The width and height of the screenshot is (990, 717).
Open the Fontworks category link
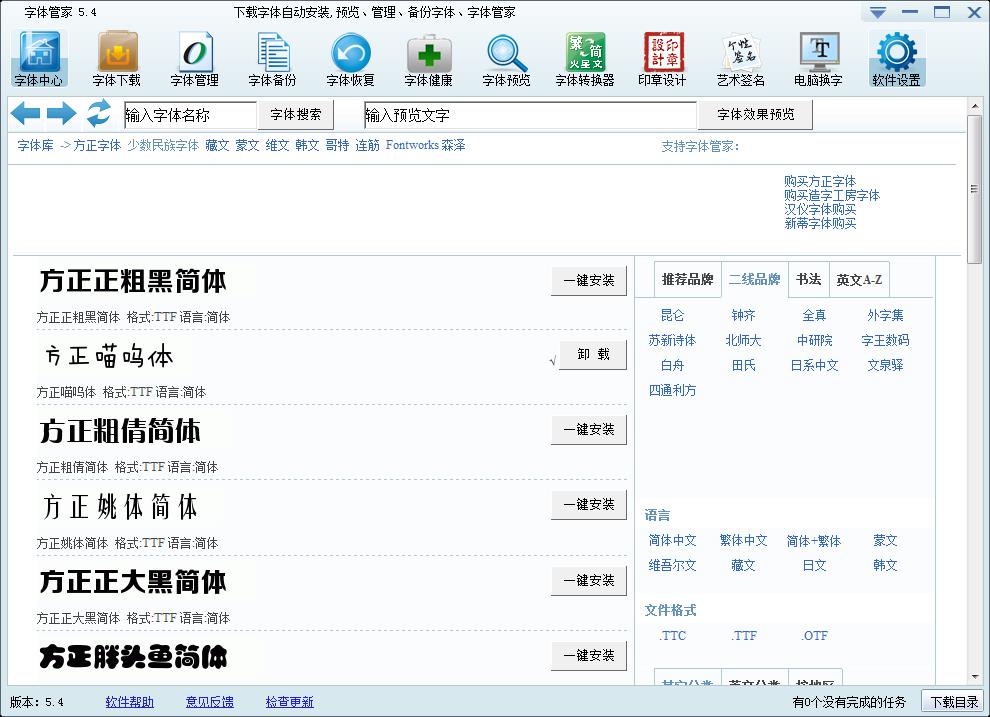[x=412, y=145]
